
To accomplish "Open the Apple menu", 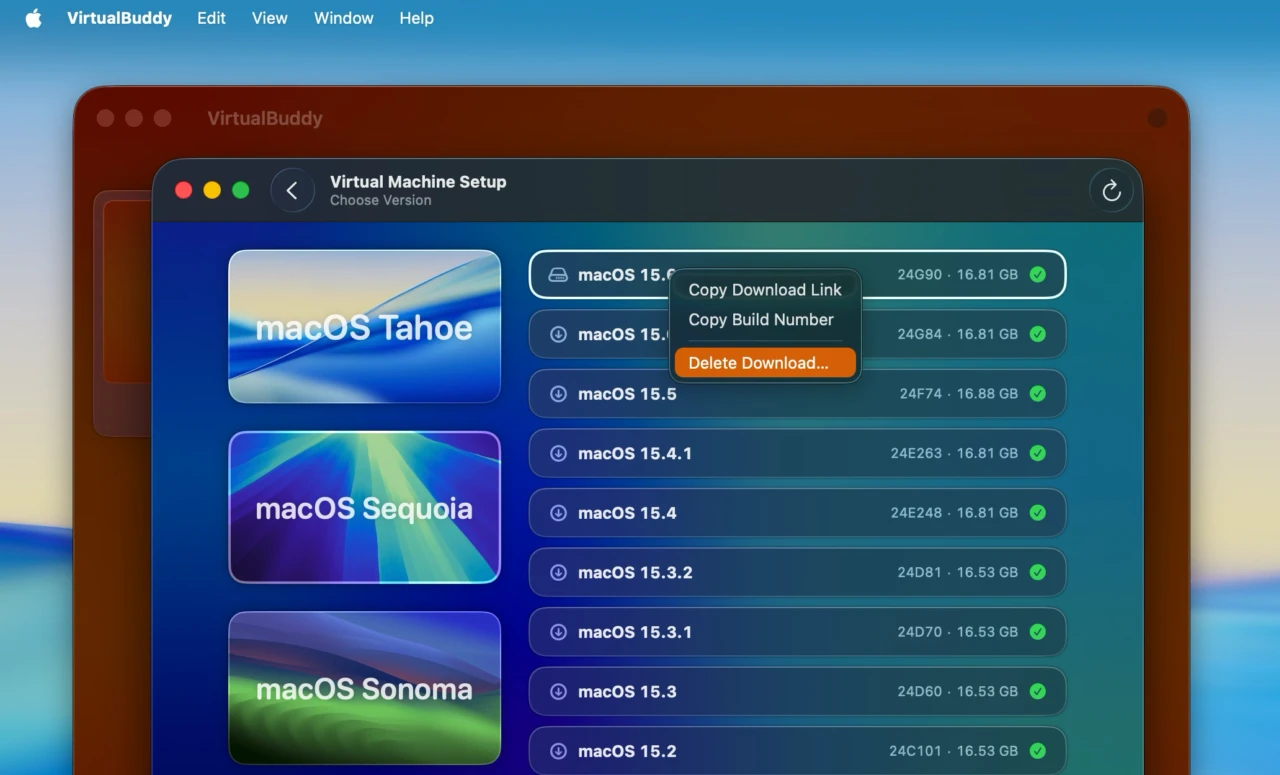I will pos(33,18).
